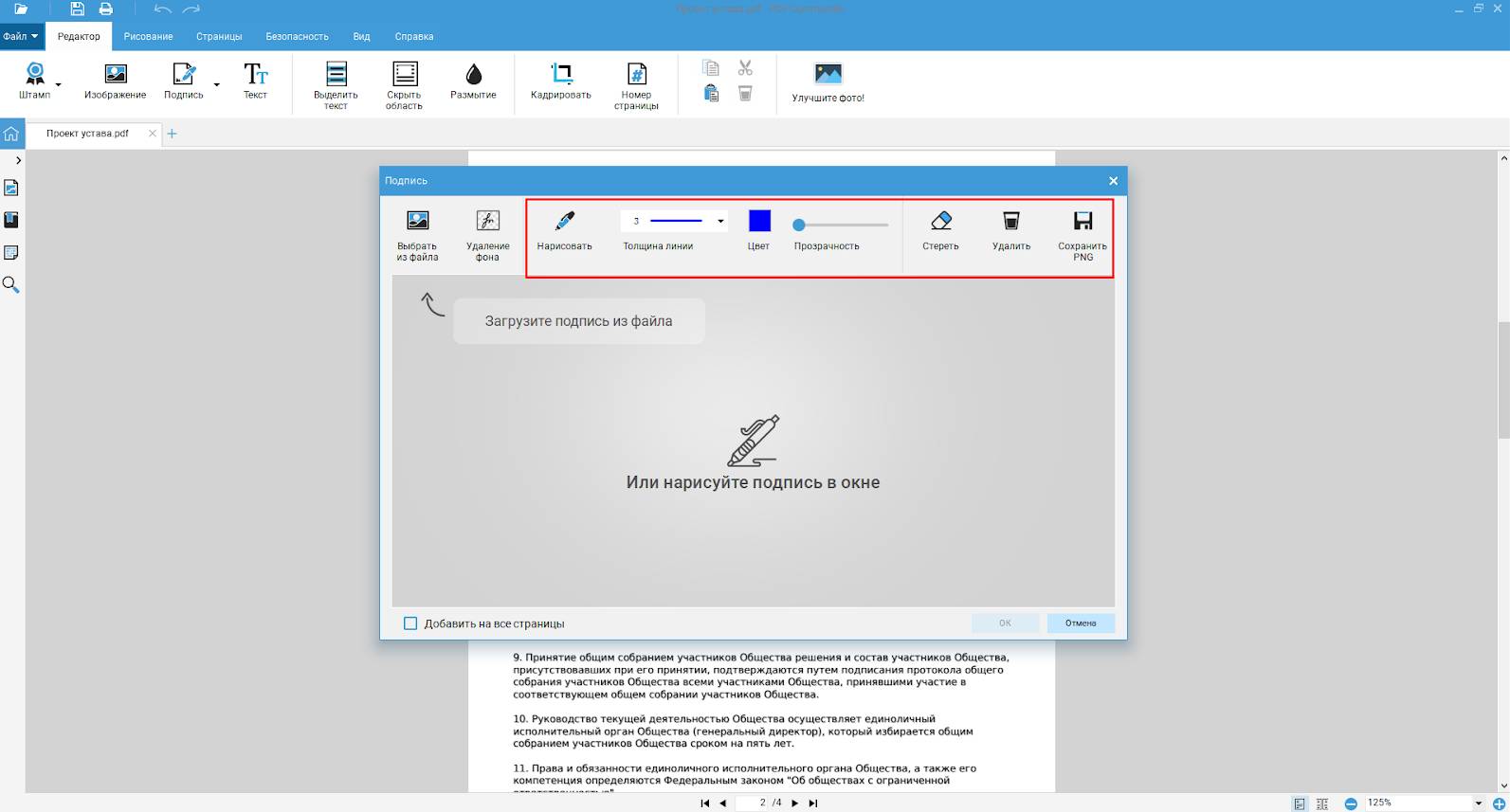Close the Подпись dialog with X
The height and width of the screenshot is (812, 1510).
(1113, 181)
